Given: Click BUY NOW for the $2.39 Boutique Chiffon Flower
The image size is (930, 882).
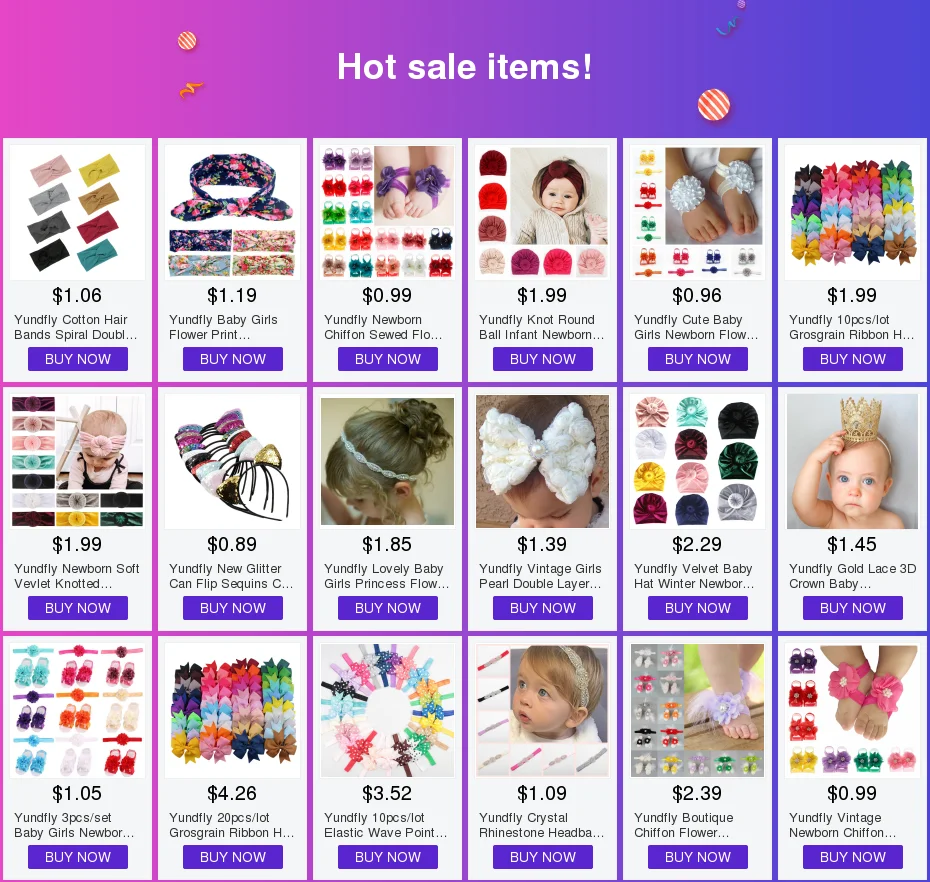Looking at the screenshot, I should (698, 857).
